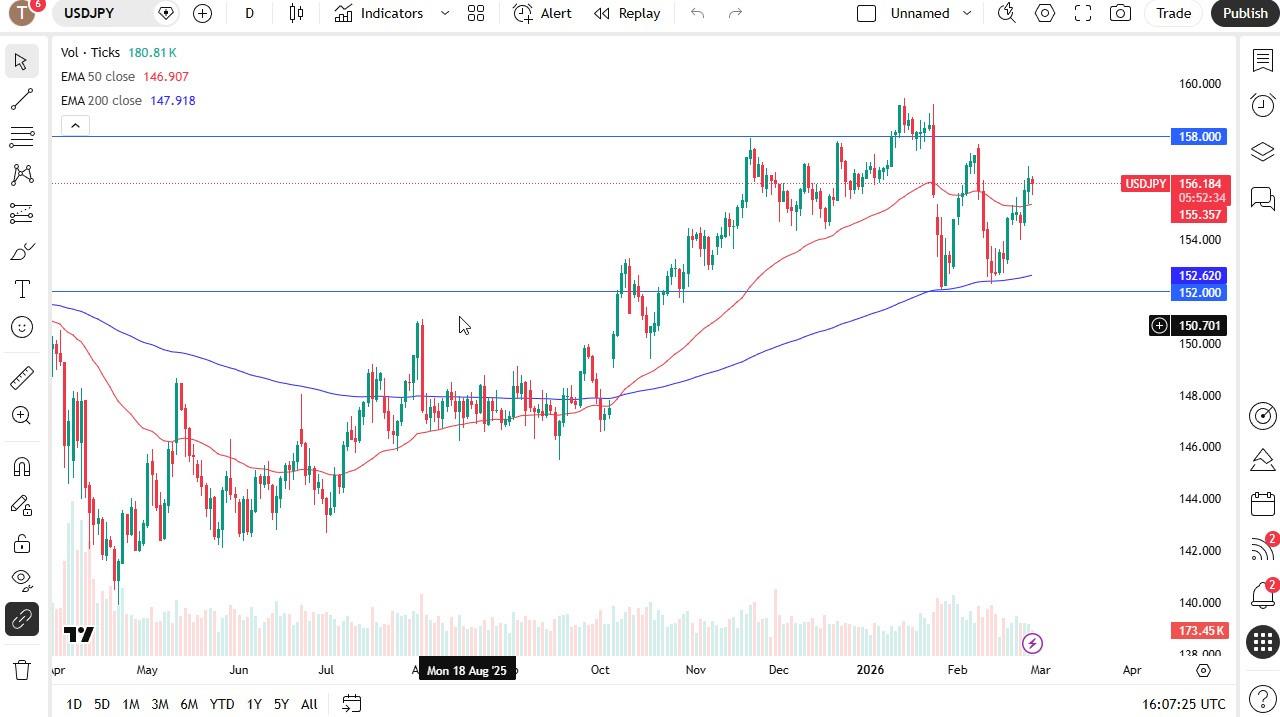Open the economic Calendar panel
The image size is (1280, 717).
point(1262,504)
